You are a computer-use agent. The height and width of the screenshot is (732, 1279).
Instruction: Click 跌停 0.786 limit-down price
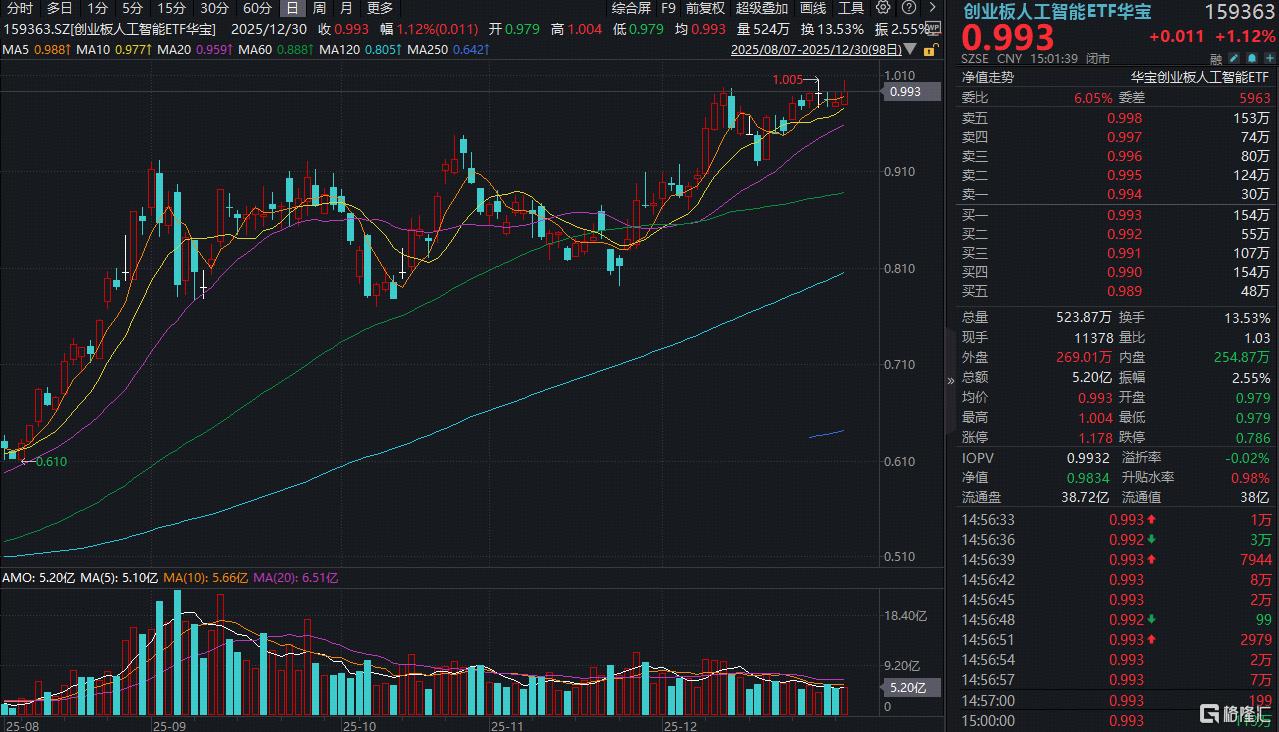pos(1253,437)
